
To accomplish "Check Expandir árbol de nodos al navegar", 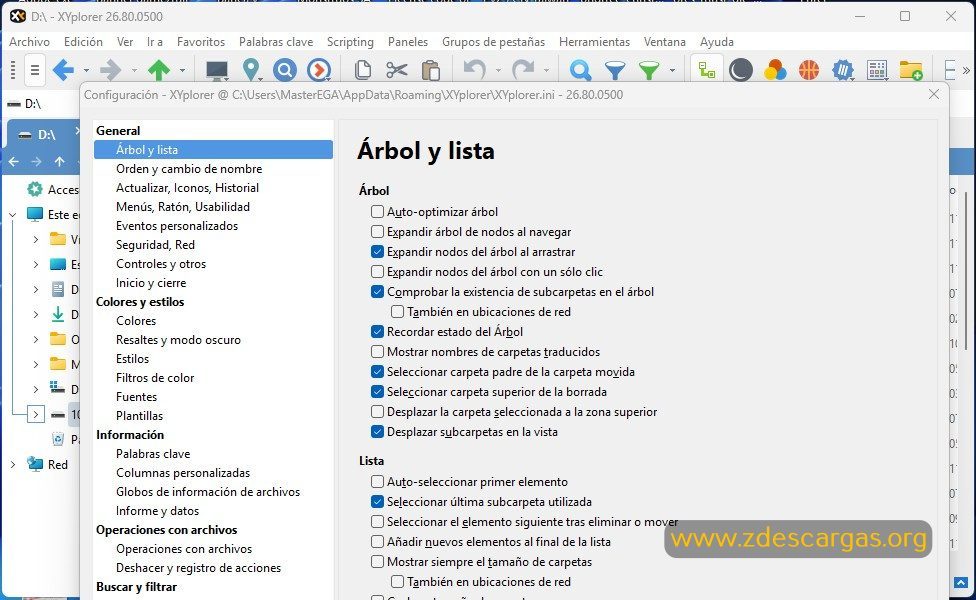I will [377, 232].
